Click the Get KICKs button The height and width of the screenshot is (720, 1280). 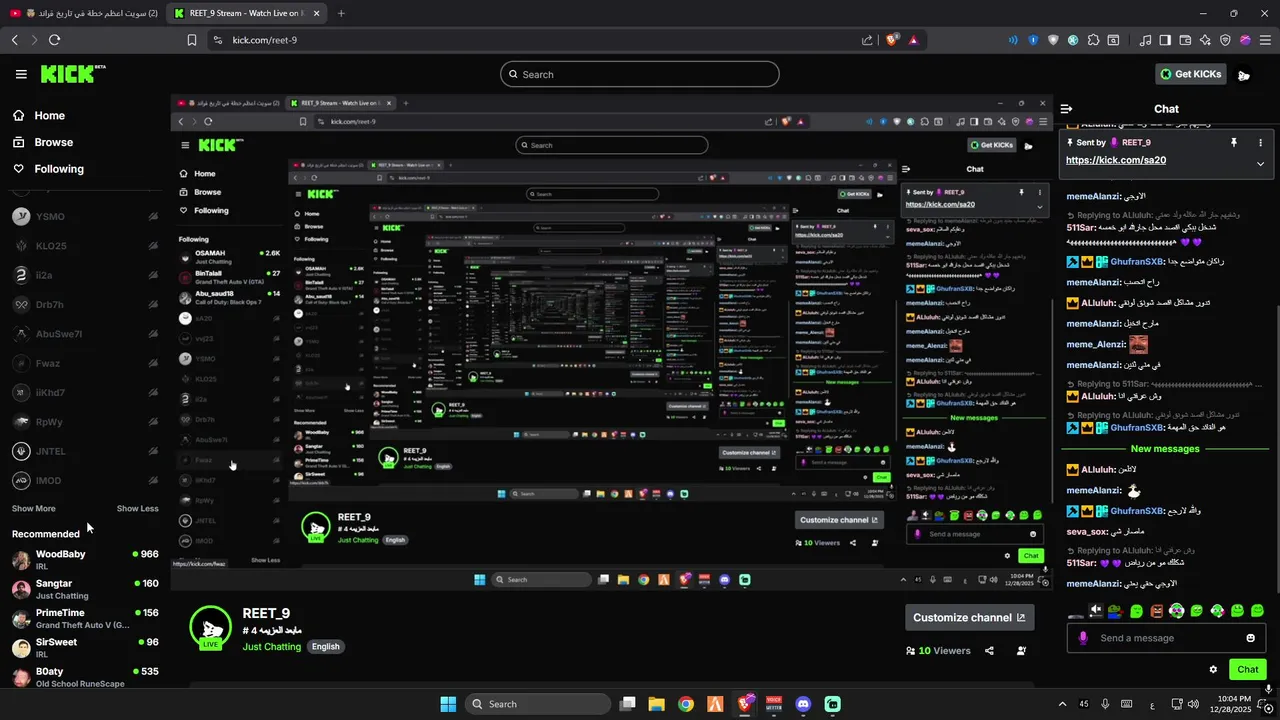pos(1189,74)
